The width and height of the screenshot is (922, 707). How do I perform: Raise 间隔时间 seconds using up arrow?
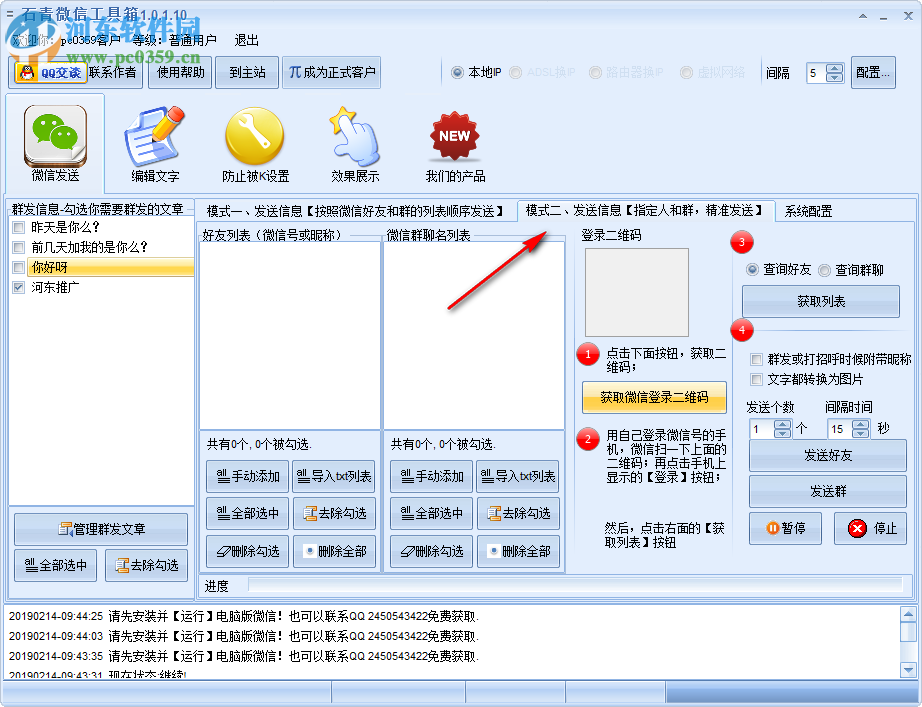pos(861,424)
